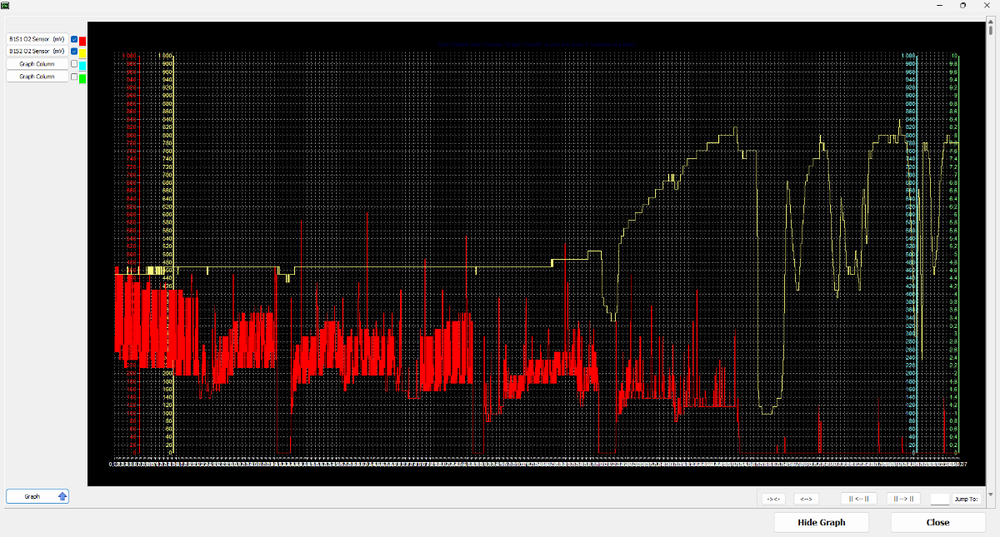Click the zoom out '<-->' button
The image size is (1000, 537).
point(806,499)
